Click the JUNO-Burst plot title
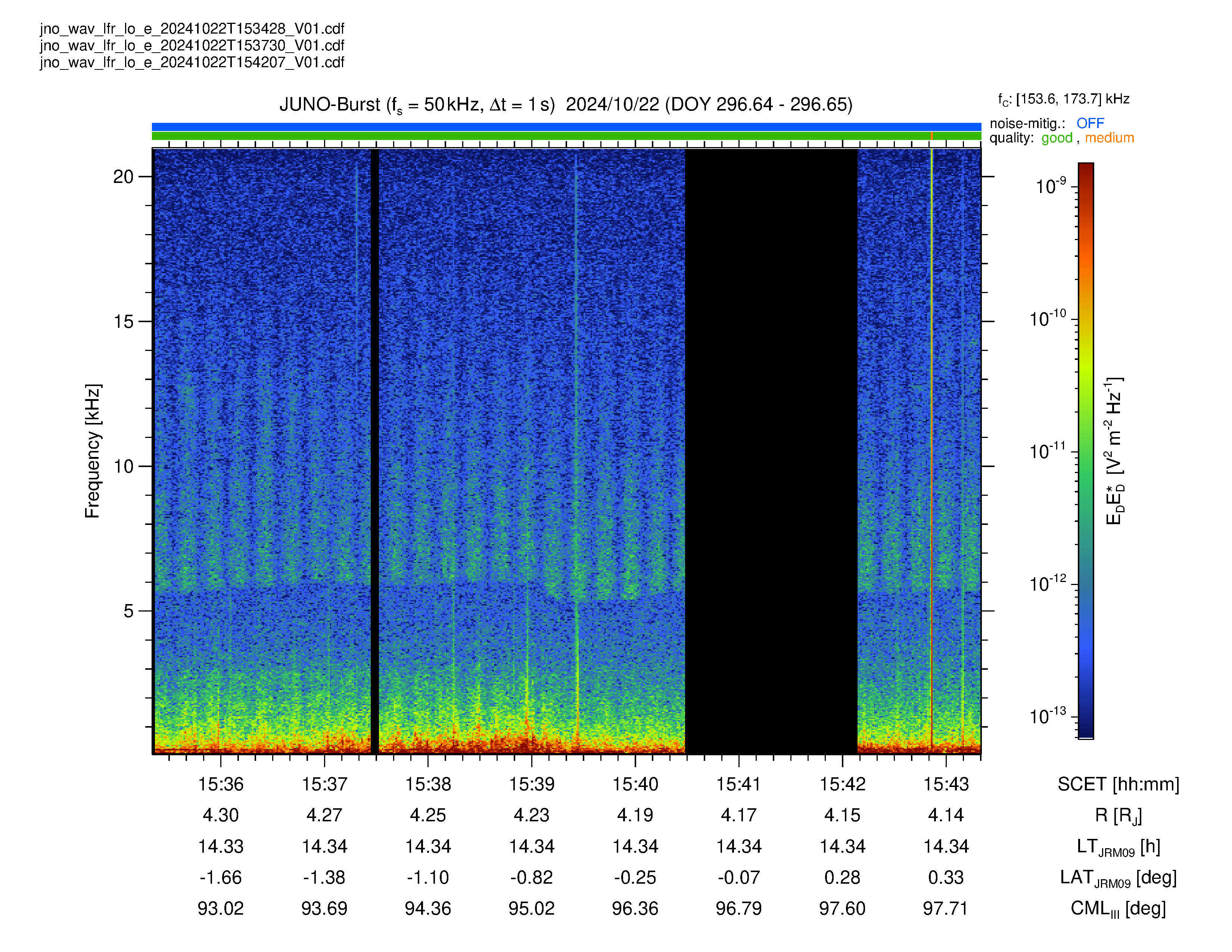 566,105
